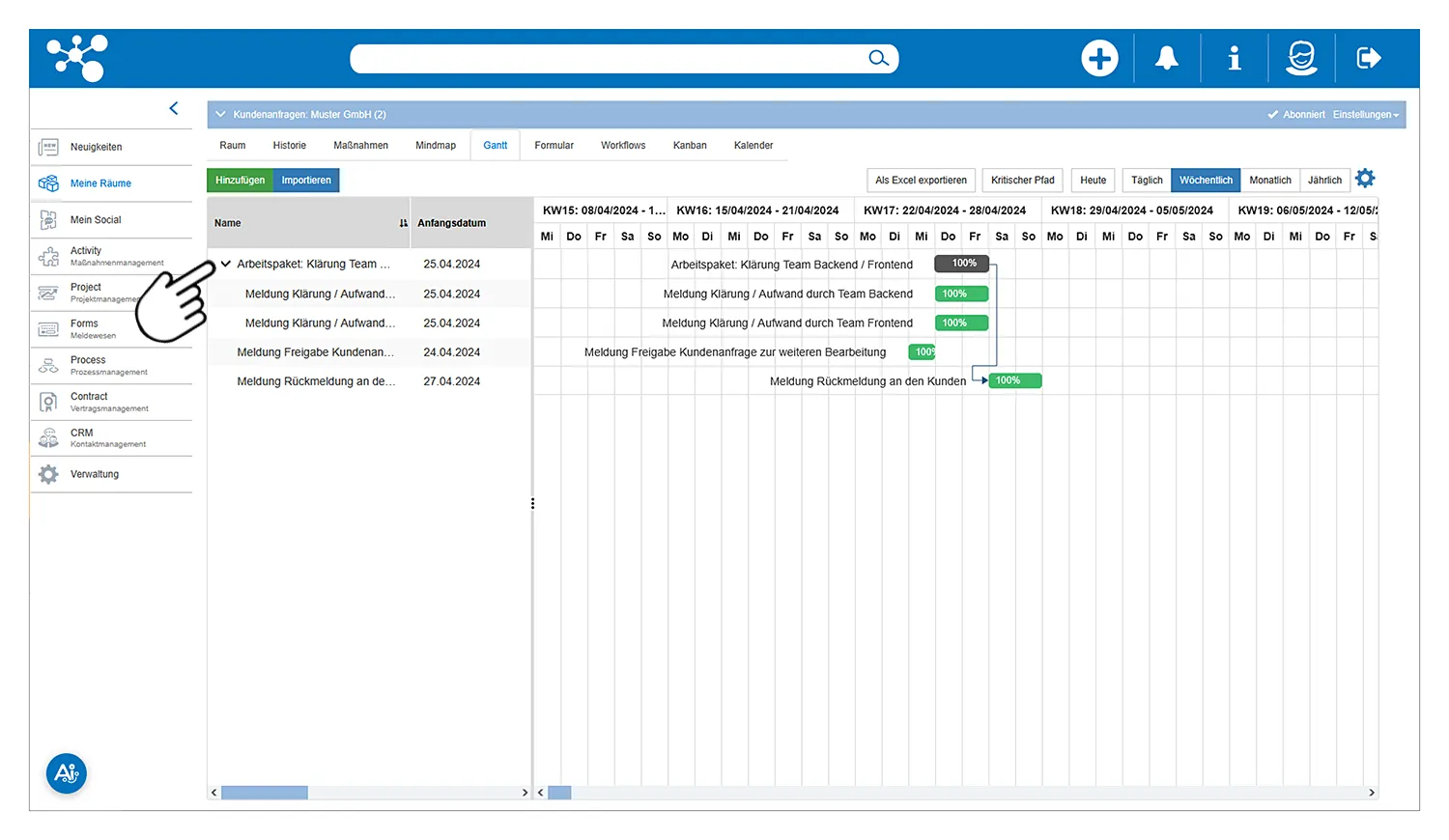This screenshot has height=840, width=1449.
Task: Switch to the Kanban tab
Action: (x=690, y=146)
